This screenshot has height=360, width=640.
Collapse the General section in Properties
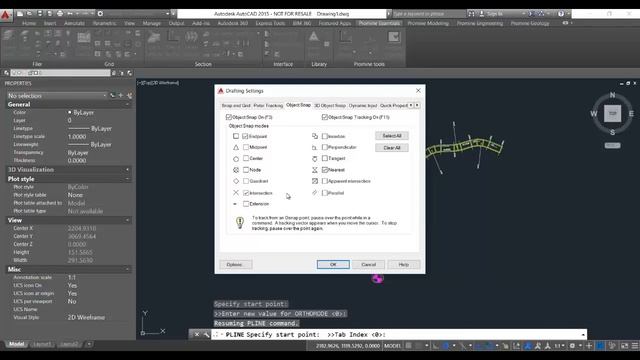tap(127, 104)
